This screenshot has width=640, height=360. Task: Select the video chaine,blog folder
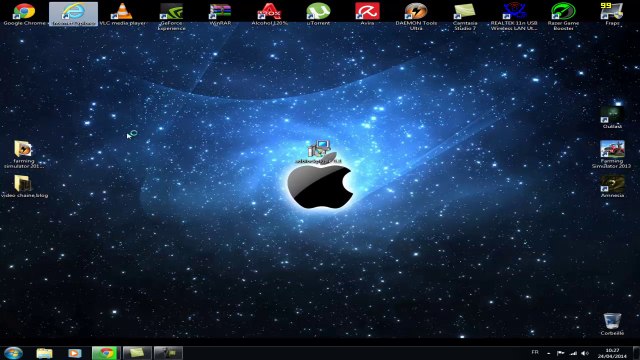click(x=24, y=187)
